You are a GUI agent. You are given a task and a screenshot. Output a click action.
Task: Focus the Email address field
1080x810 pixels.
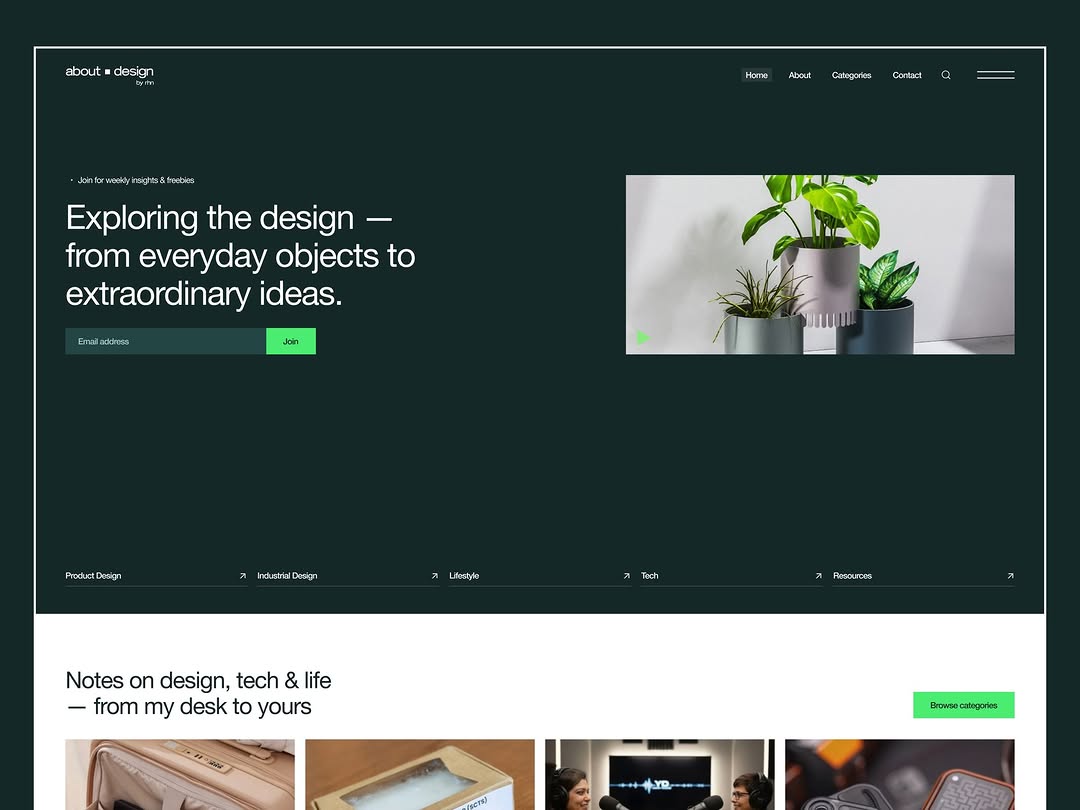point(165,341)
